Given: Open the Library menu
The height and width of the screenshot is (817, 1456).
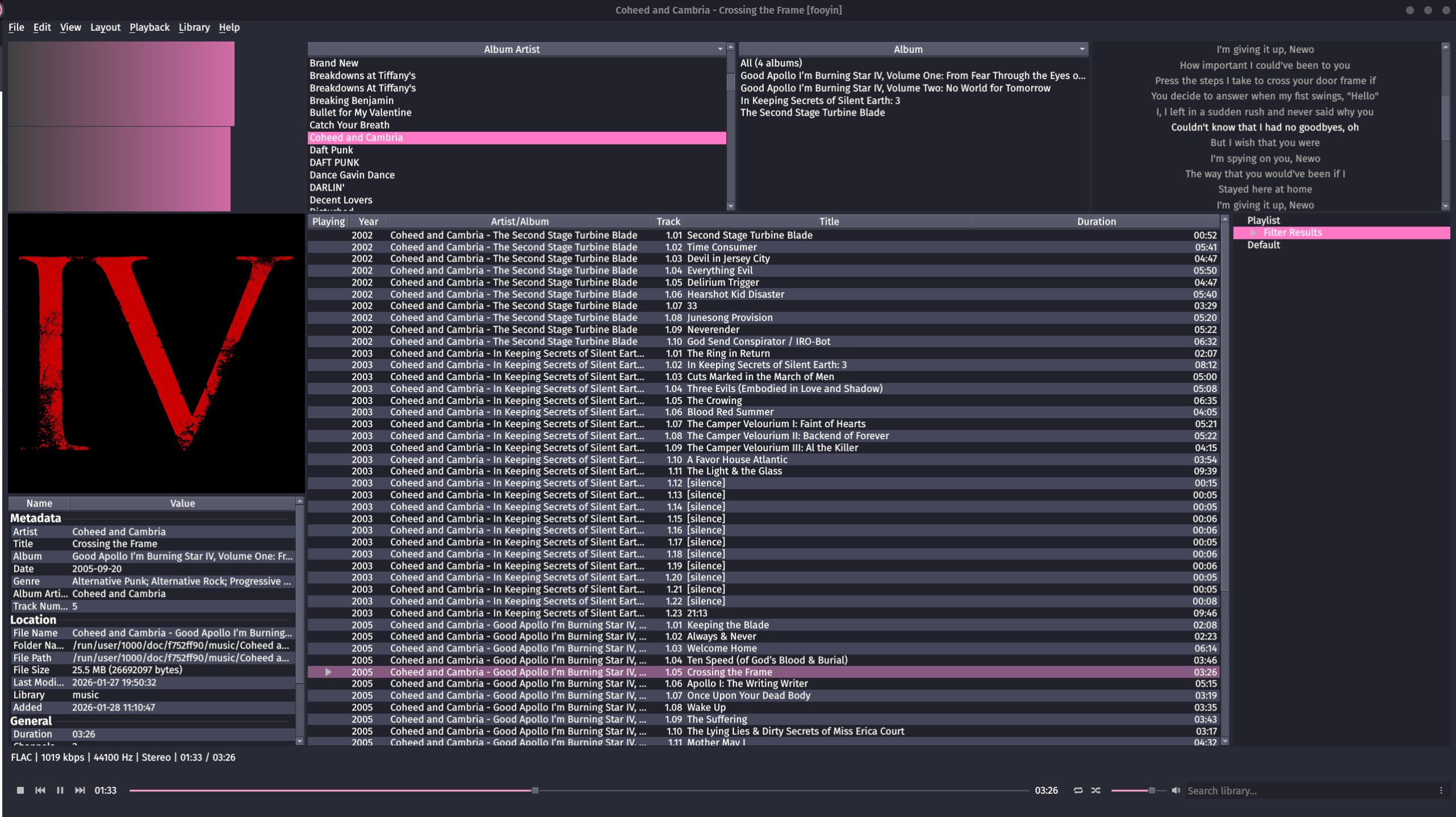Looking at the screenshot, I should click(194, 27).
